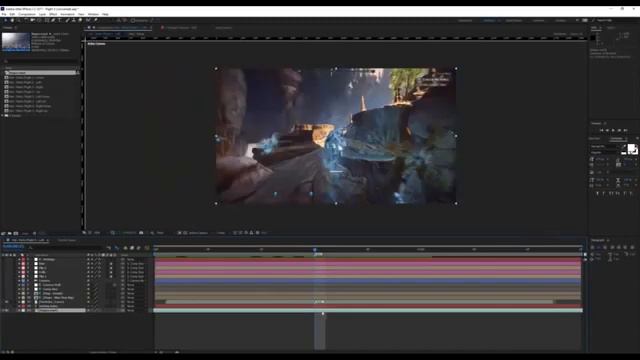
Task: Enable Motion Blur for the composition
Action: click(138, 248)
